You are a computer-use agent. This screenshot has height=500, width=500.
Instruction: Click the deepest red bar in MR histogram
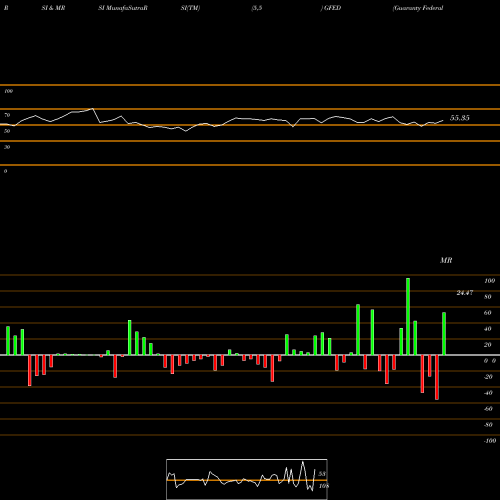(437, 377)
